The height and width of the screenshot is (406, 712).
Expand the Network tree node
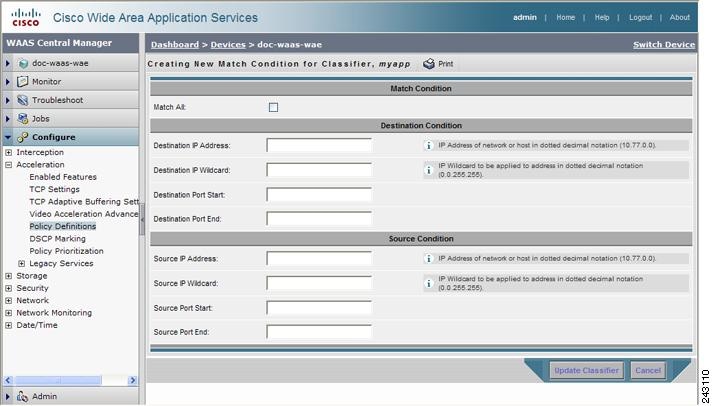coord(9,300)
